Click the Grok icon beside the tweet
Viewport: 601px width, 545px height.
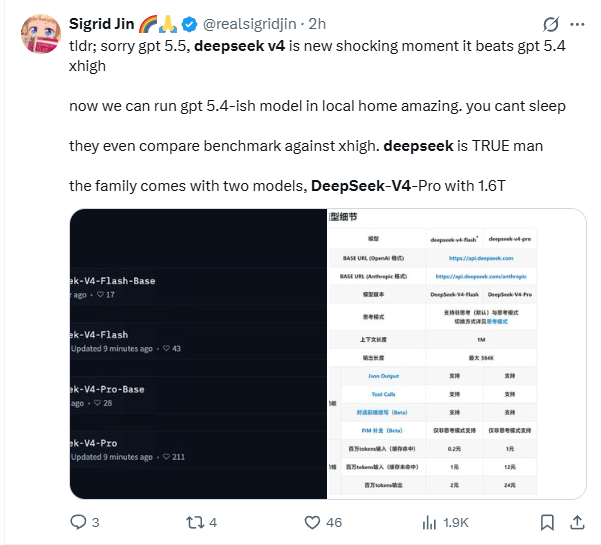coord(548,24)
